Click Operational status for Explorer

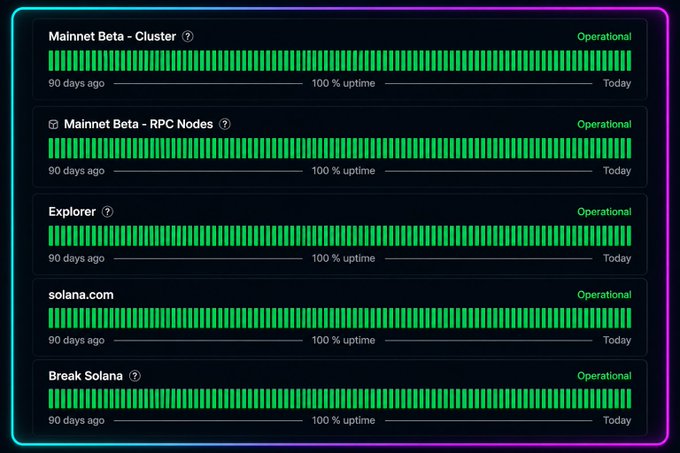[604, 212]
